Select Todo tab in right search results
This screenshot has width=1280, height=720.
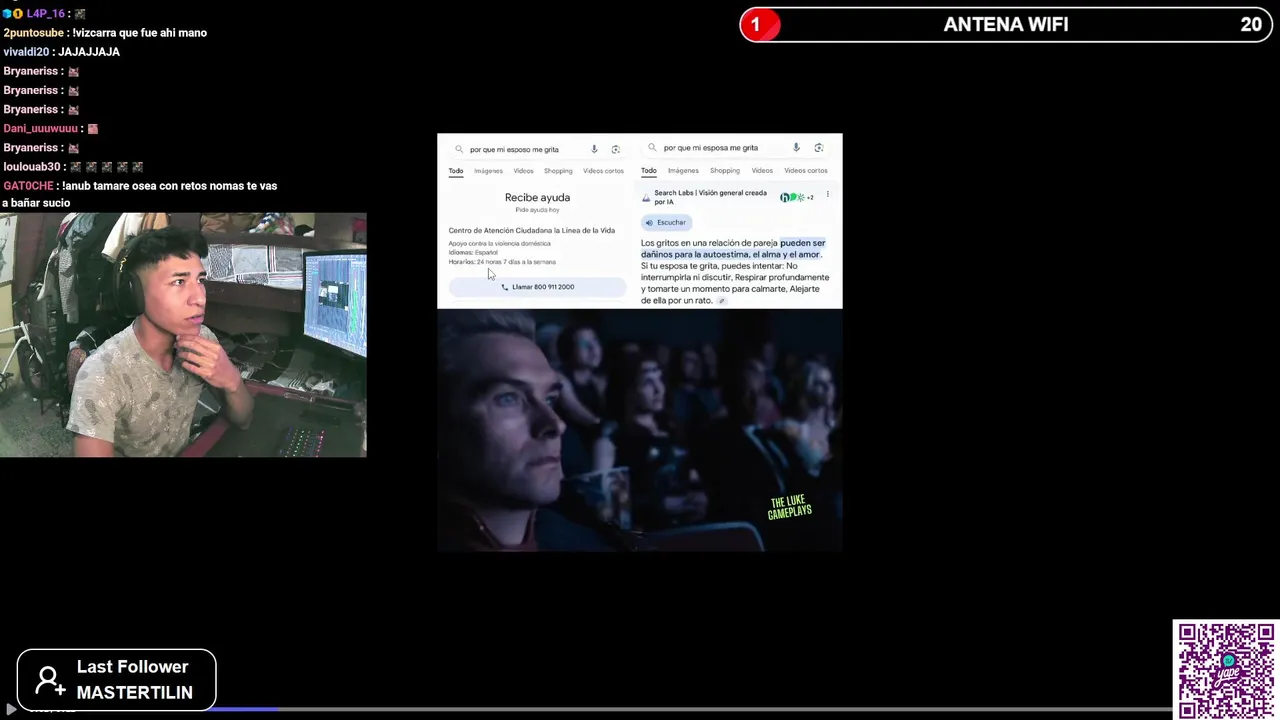649,171
